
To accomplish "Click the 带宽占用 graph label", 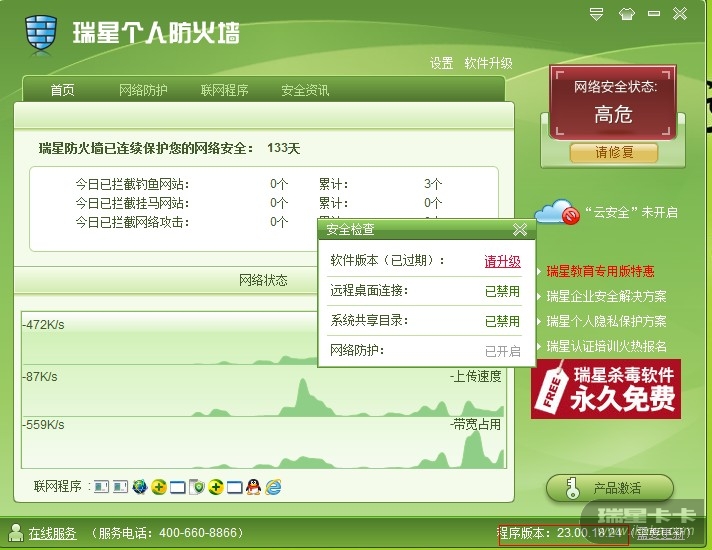I will pos(476,424).
